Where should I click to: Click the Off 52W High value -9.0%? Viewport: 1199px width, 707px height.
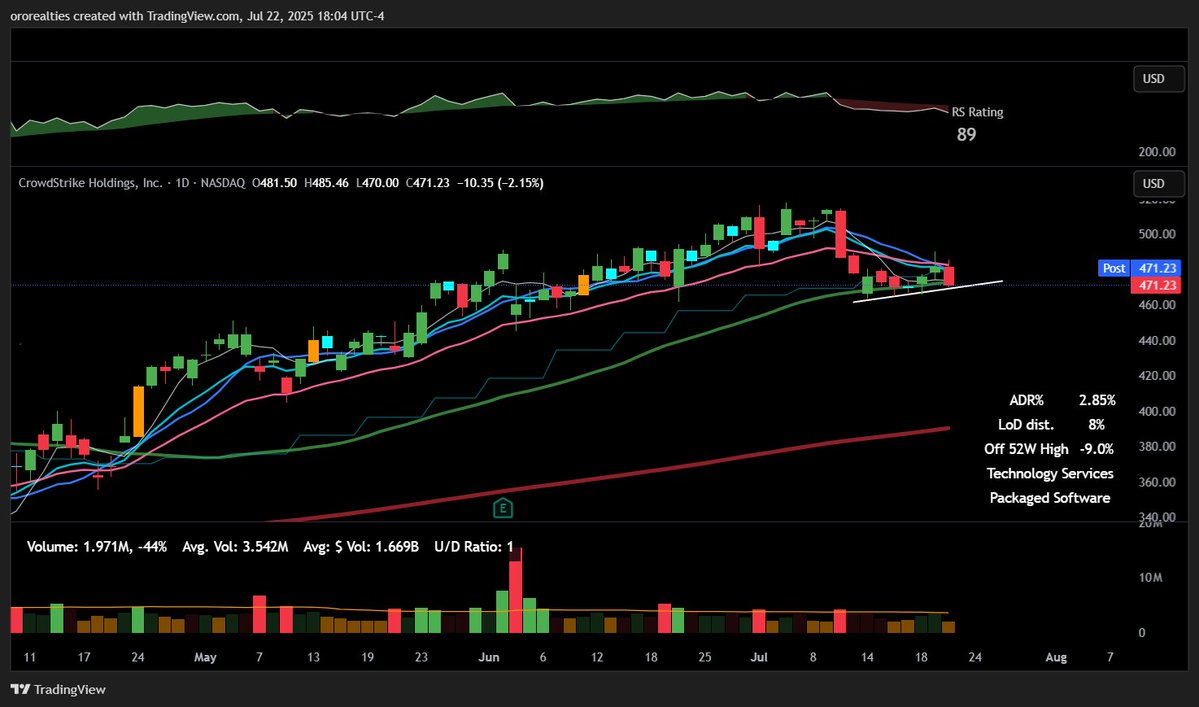(x=1097, y=449)
